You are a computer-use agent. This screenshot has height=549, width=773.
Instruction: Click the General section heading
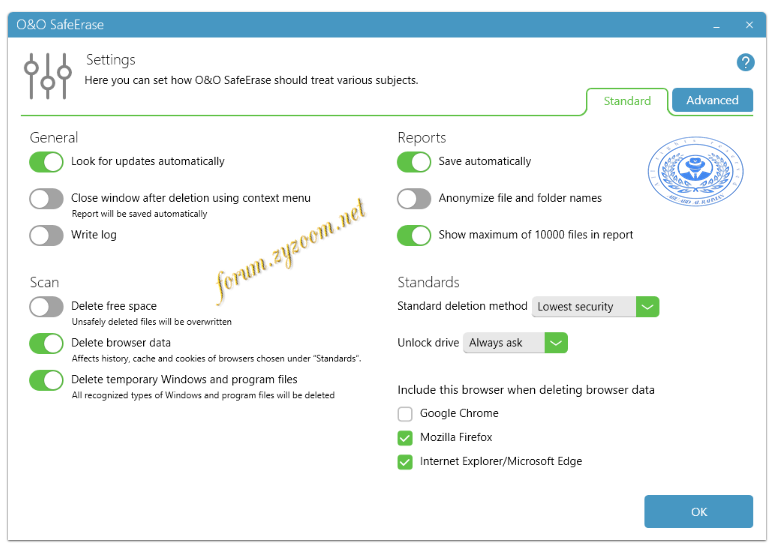[54, 137]
